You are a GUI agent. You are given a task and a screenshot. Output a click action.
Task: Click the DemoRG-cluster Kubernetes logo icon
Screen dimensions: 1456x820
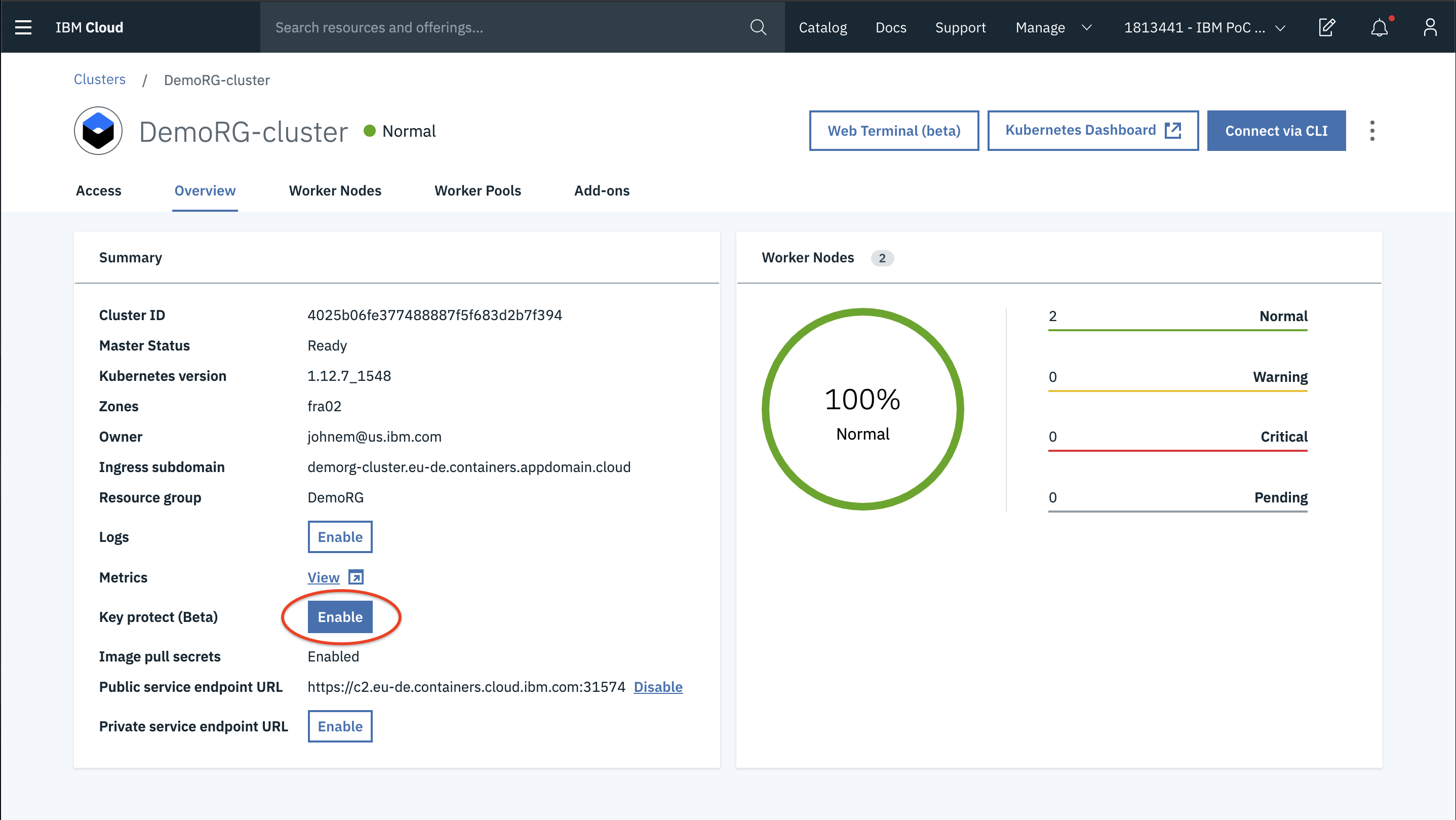(x=98, y=131)
